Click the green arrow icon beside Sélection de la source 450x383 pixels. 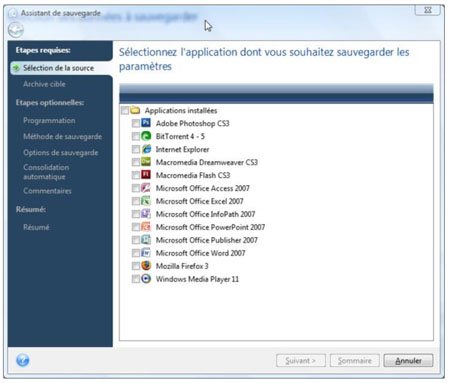coord(16,68)
